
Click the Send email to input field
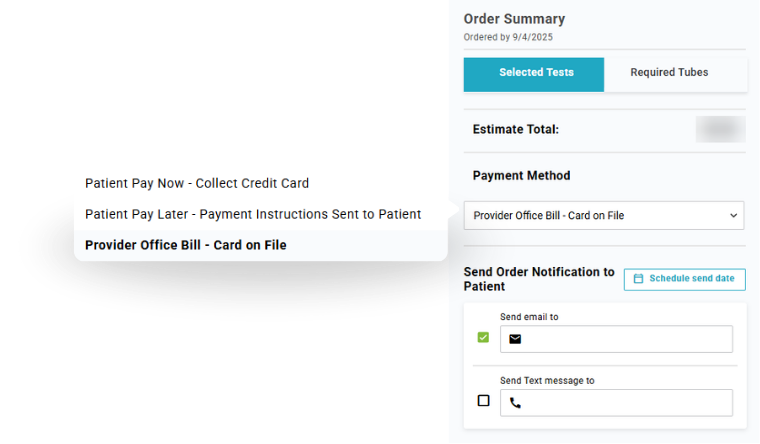click(627, 339)
